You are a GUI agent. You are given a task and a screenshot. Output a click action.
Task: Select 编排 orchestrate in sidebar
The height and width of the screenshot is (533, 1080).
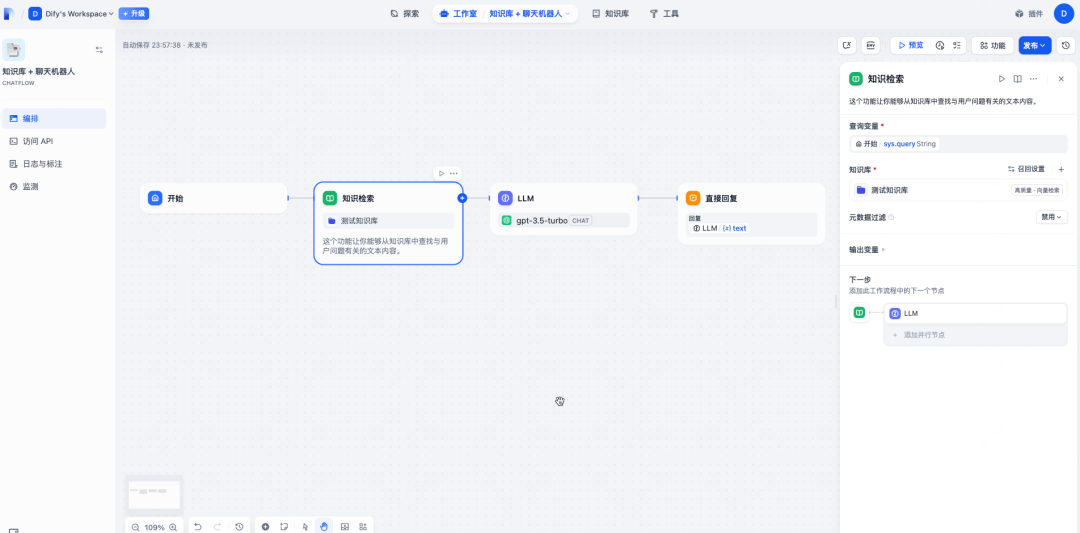click(x=54, y=118)
